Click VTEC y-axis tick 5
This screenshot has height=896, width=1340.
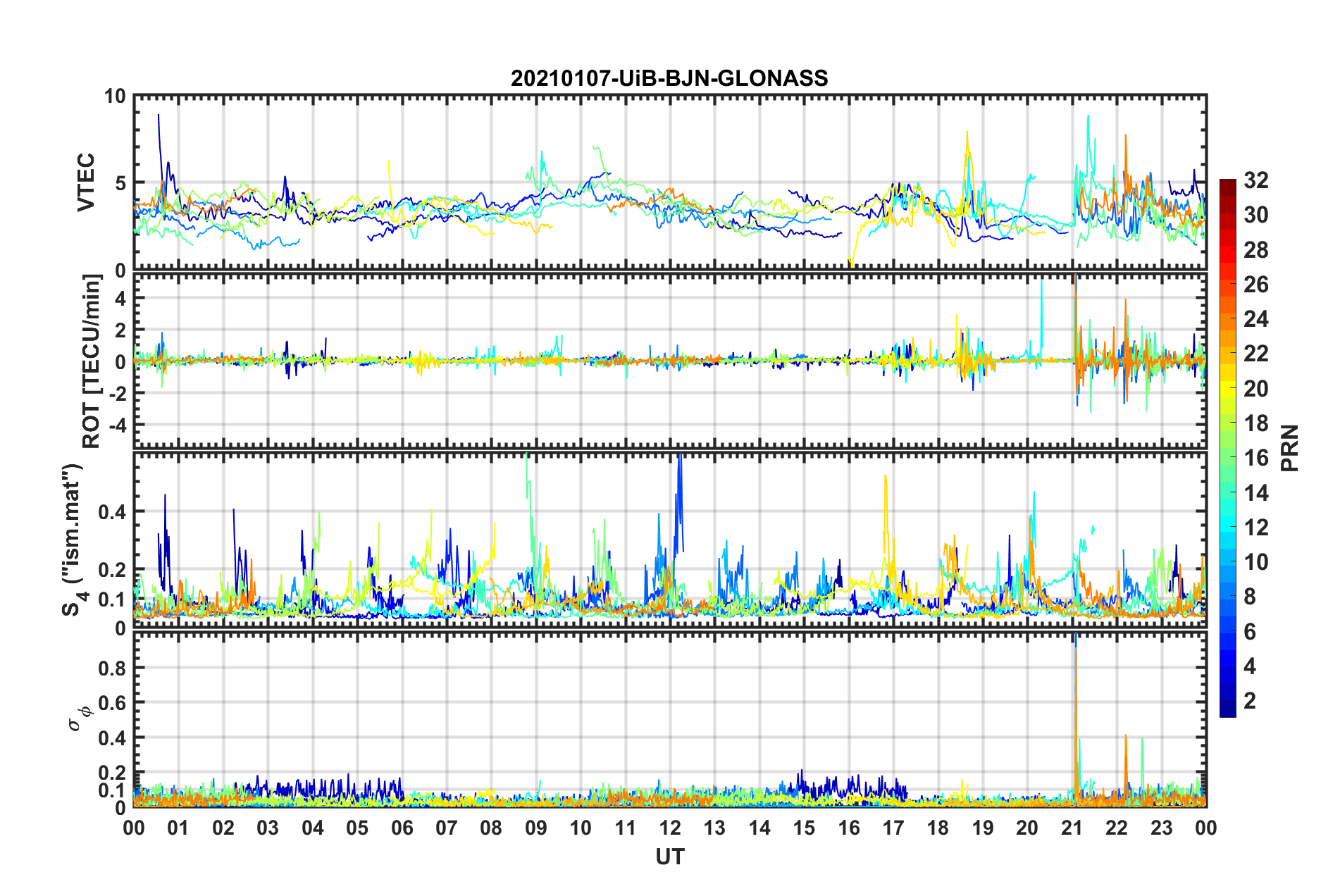point(120,183)
